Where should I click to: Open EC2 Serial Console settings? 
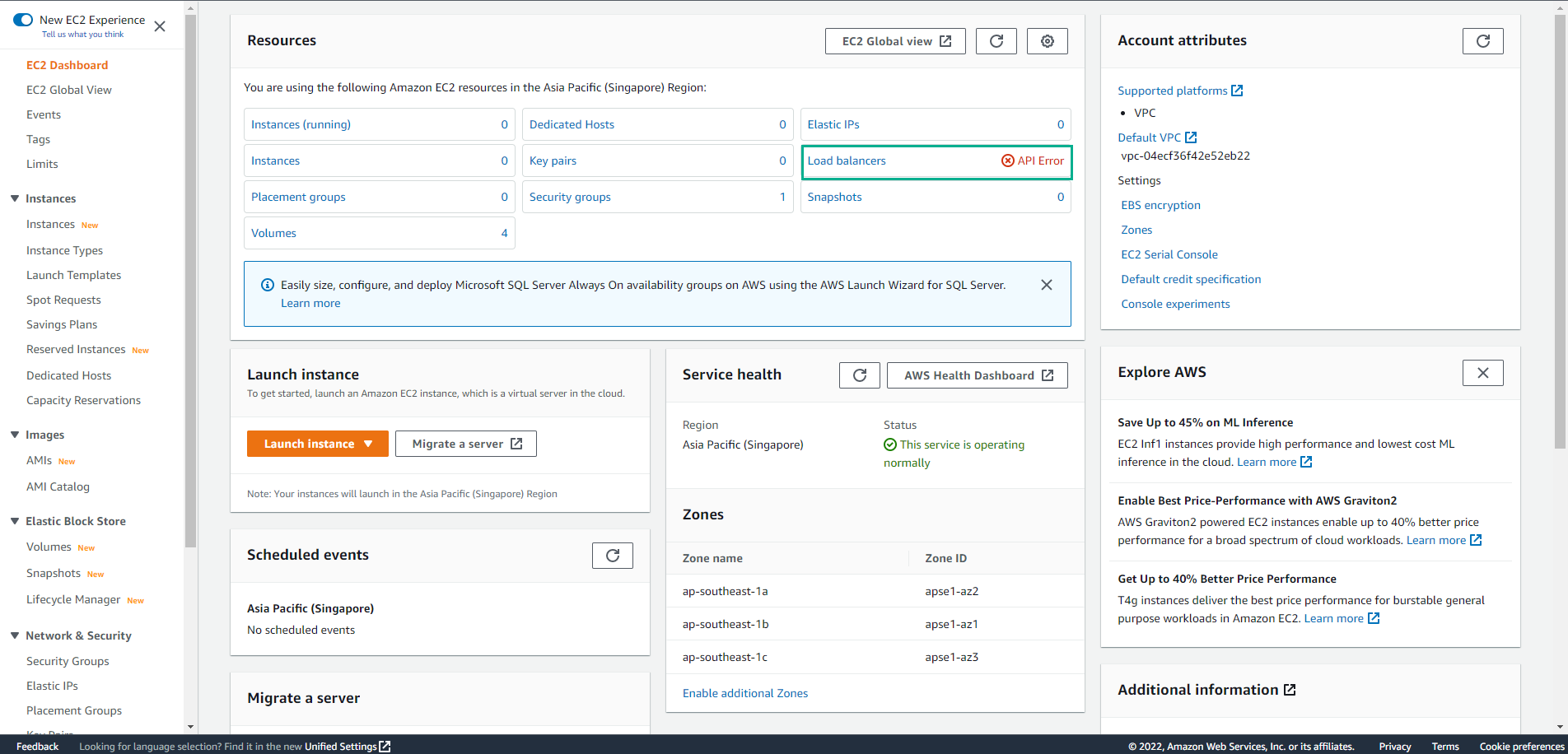[1169, 254]
